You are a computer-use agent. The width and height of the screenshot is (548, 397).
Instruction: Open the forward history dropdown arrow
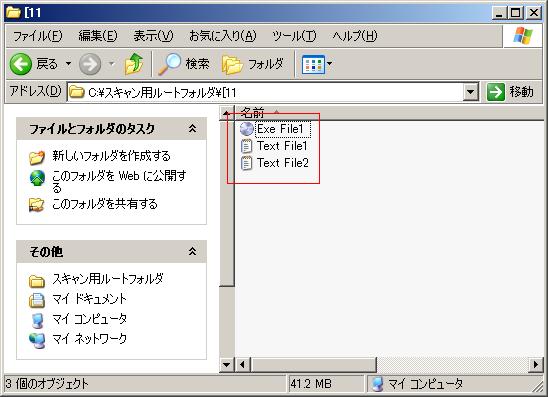(x=111, y=64)
